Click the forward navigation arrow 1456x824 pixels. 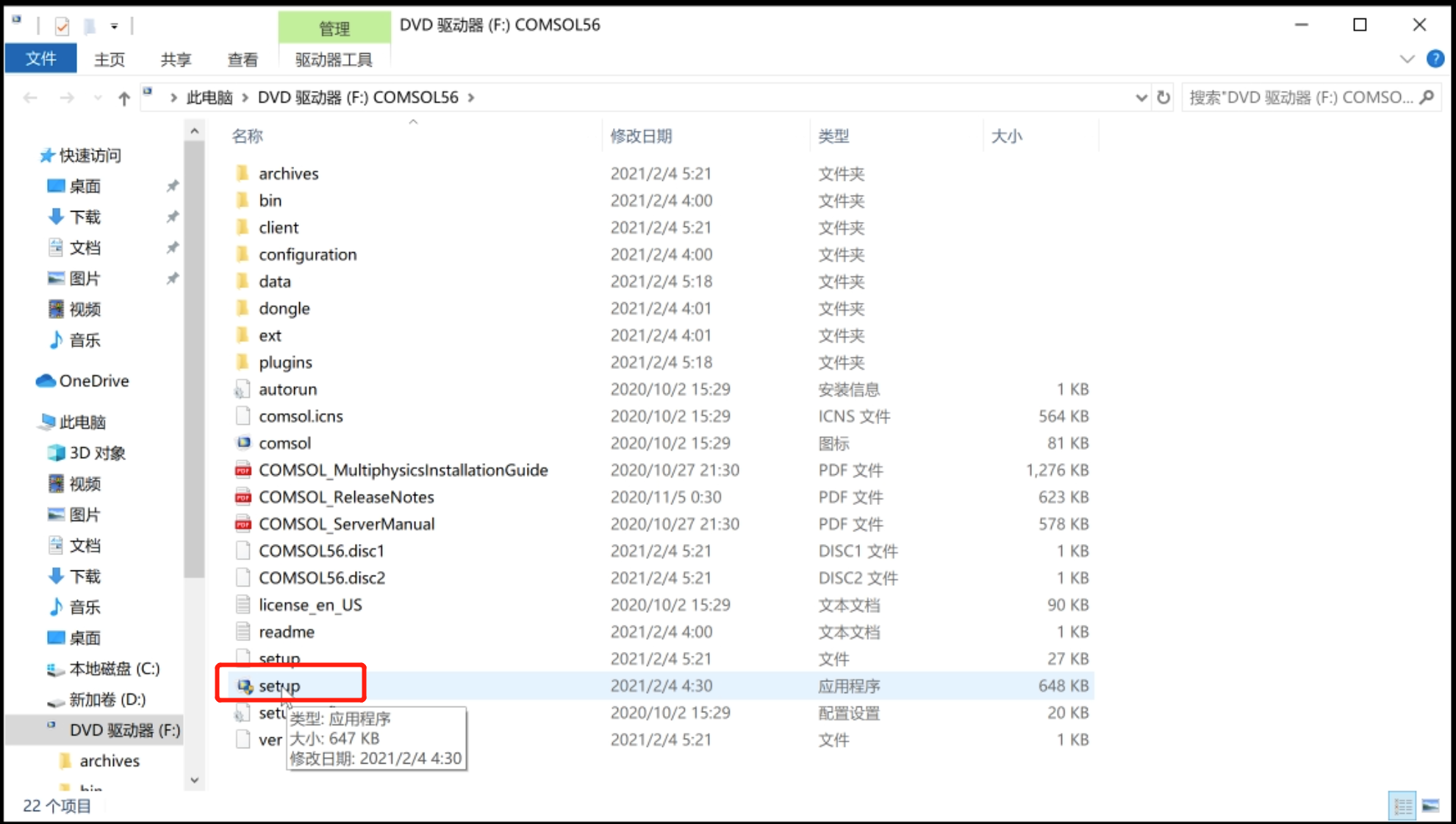[67, 98]
